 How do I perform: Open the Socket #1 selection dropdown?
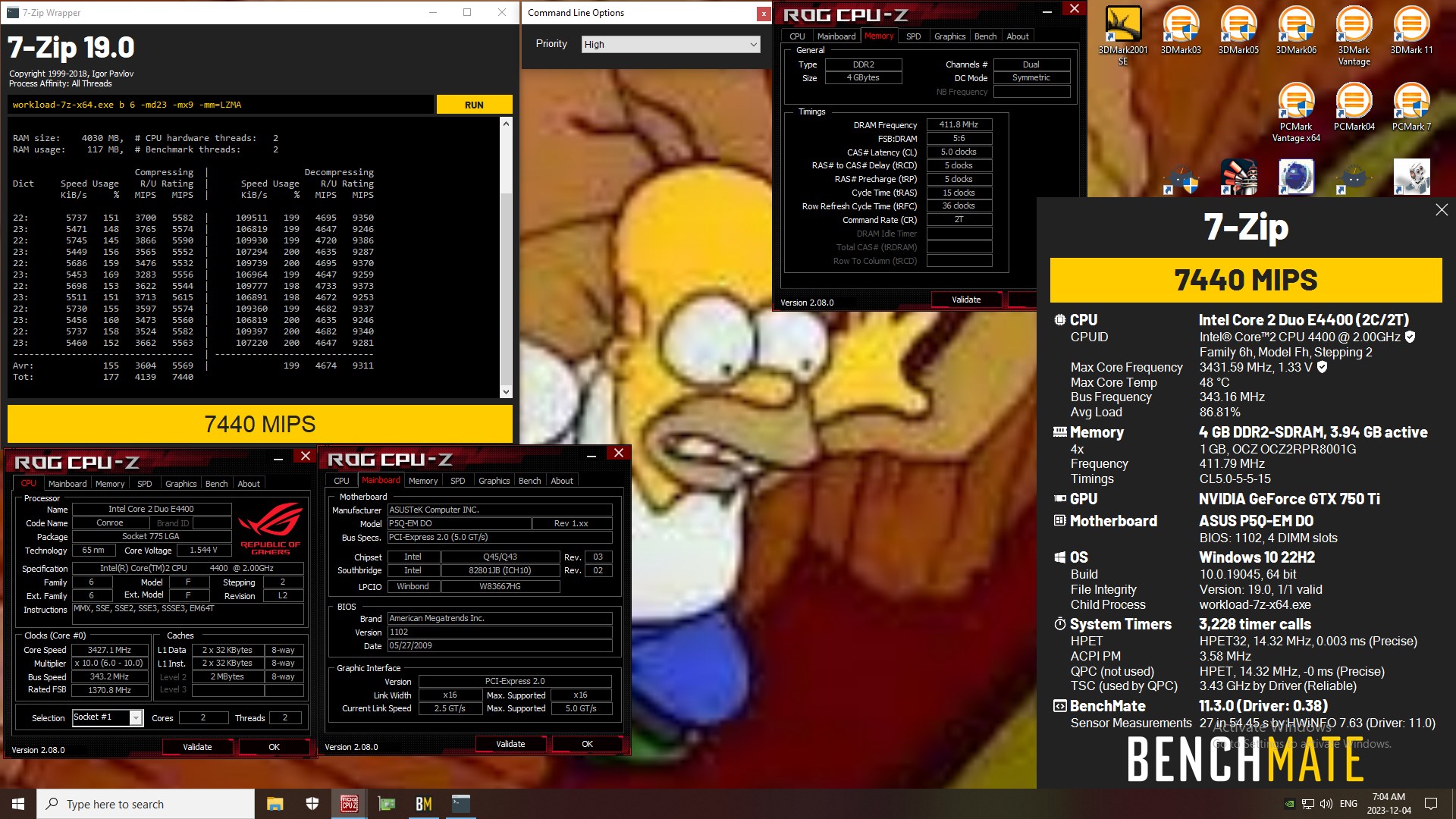tap(108, 717)
